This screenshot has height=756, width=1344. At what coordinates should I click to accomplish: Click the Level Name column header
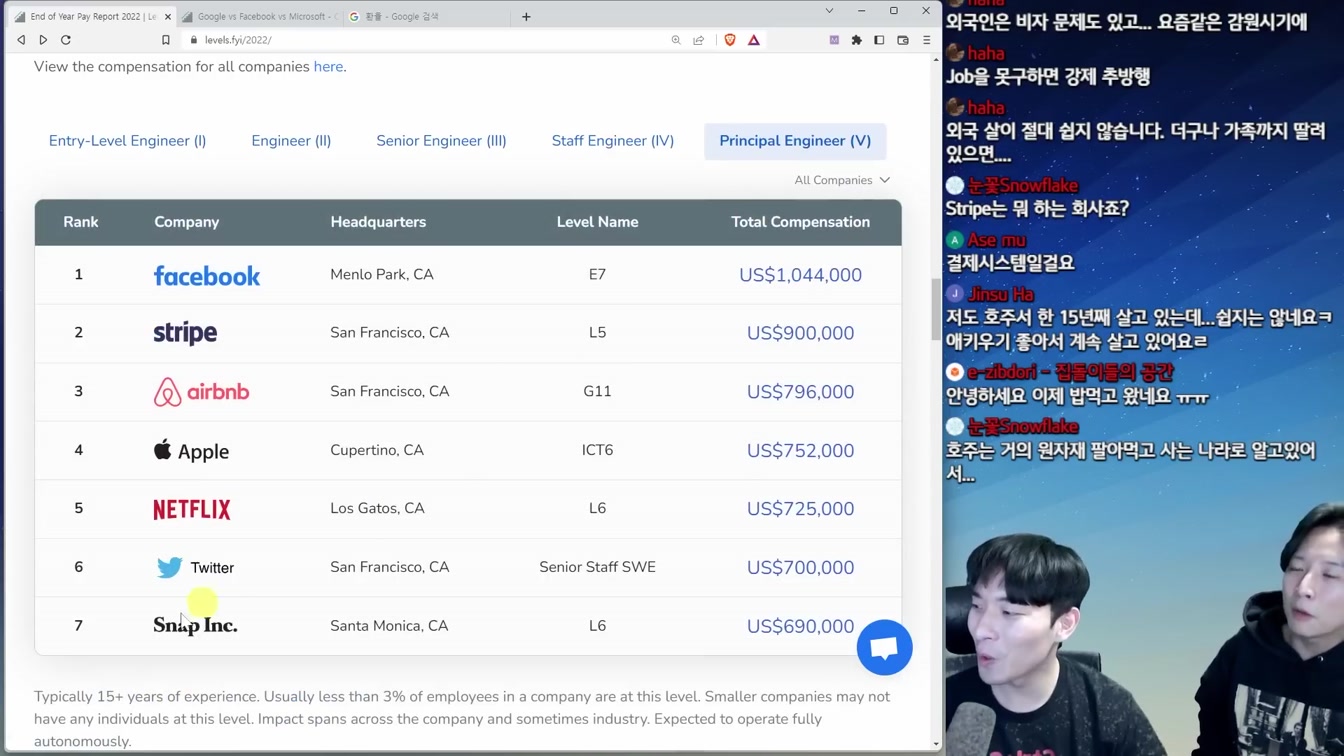(598, 222)
